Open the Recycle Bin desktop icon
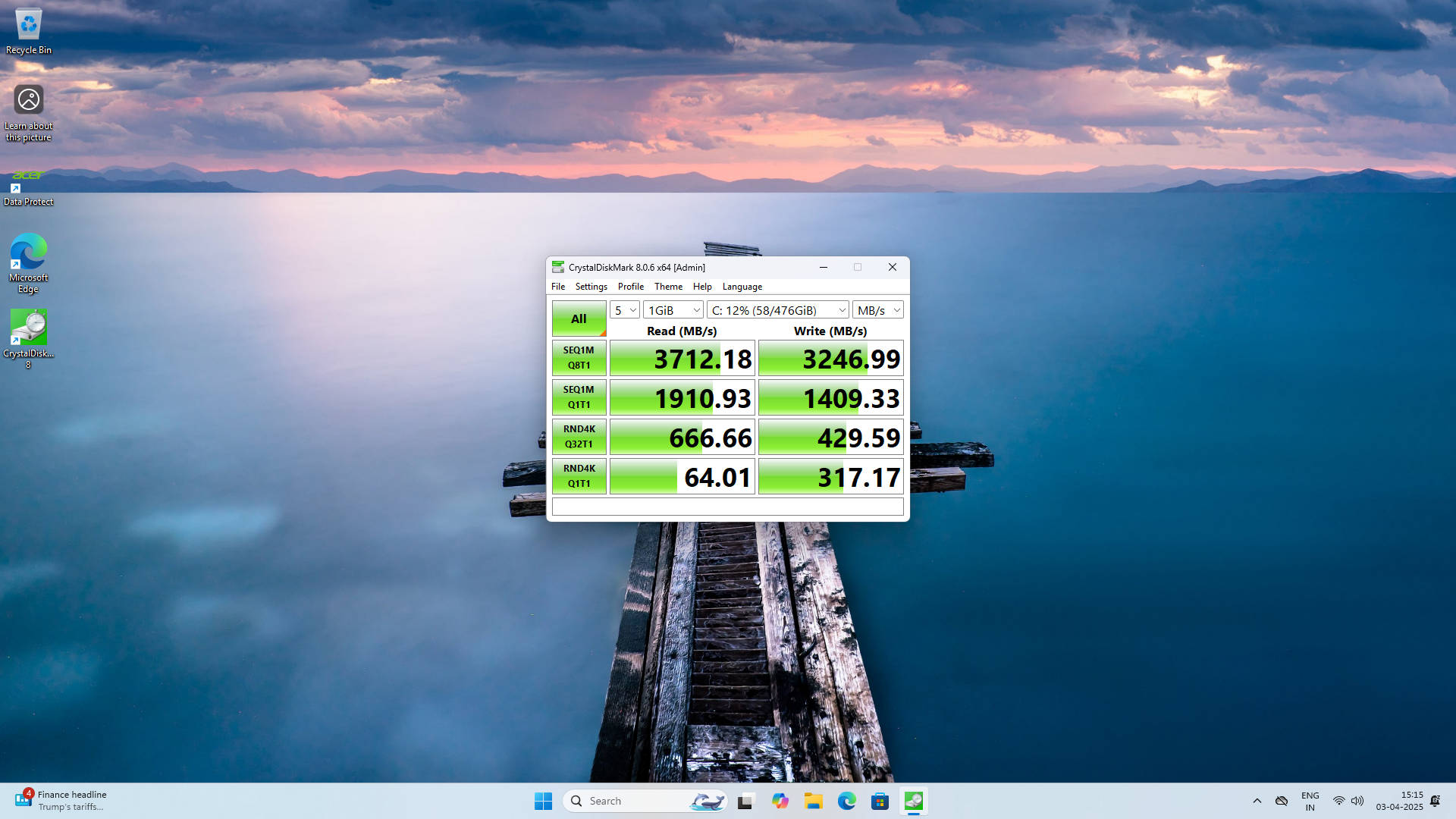The width and height of the screenshot is (1456, 819). coord(29,32)
